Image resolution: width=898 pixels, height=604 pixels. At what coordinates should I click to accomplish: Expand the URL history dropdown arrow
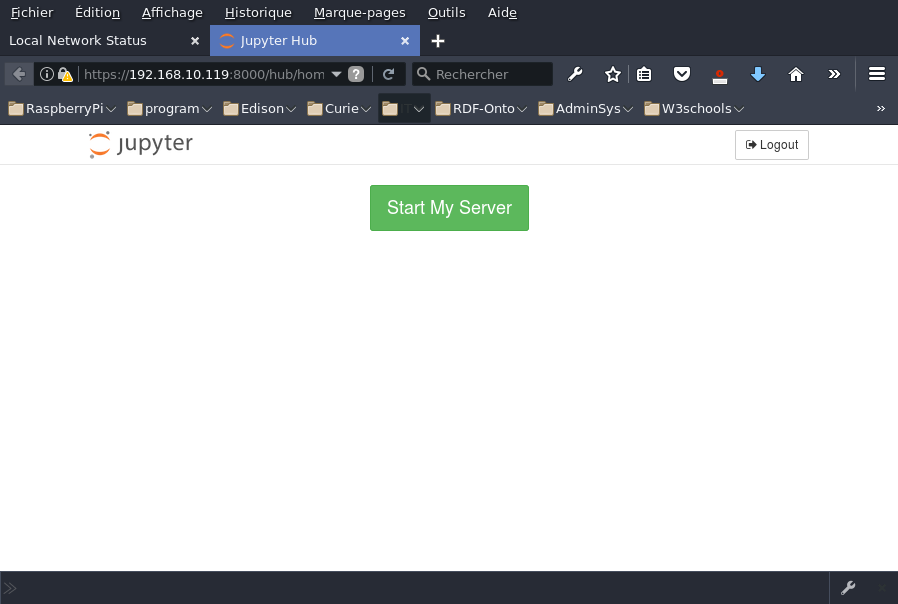tap(336, 74)
